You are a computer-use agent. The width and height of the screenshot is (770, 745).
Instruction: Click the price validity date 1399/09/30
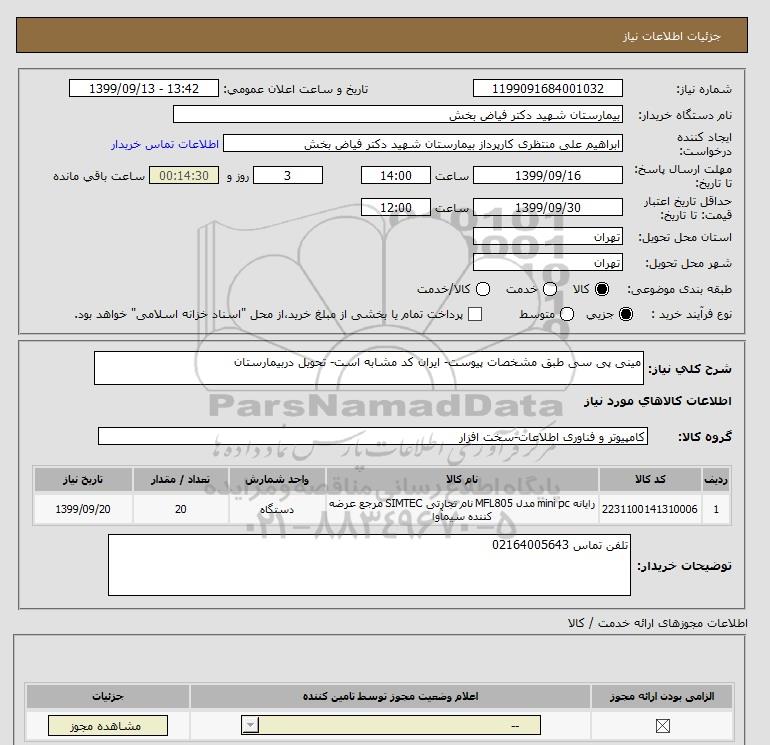tap(548, 207)
